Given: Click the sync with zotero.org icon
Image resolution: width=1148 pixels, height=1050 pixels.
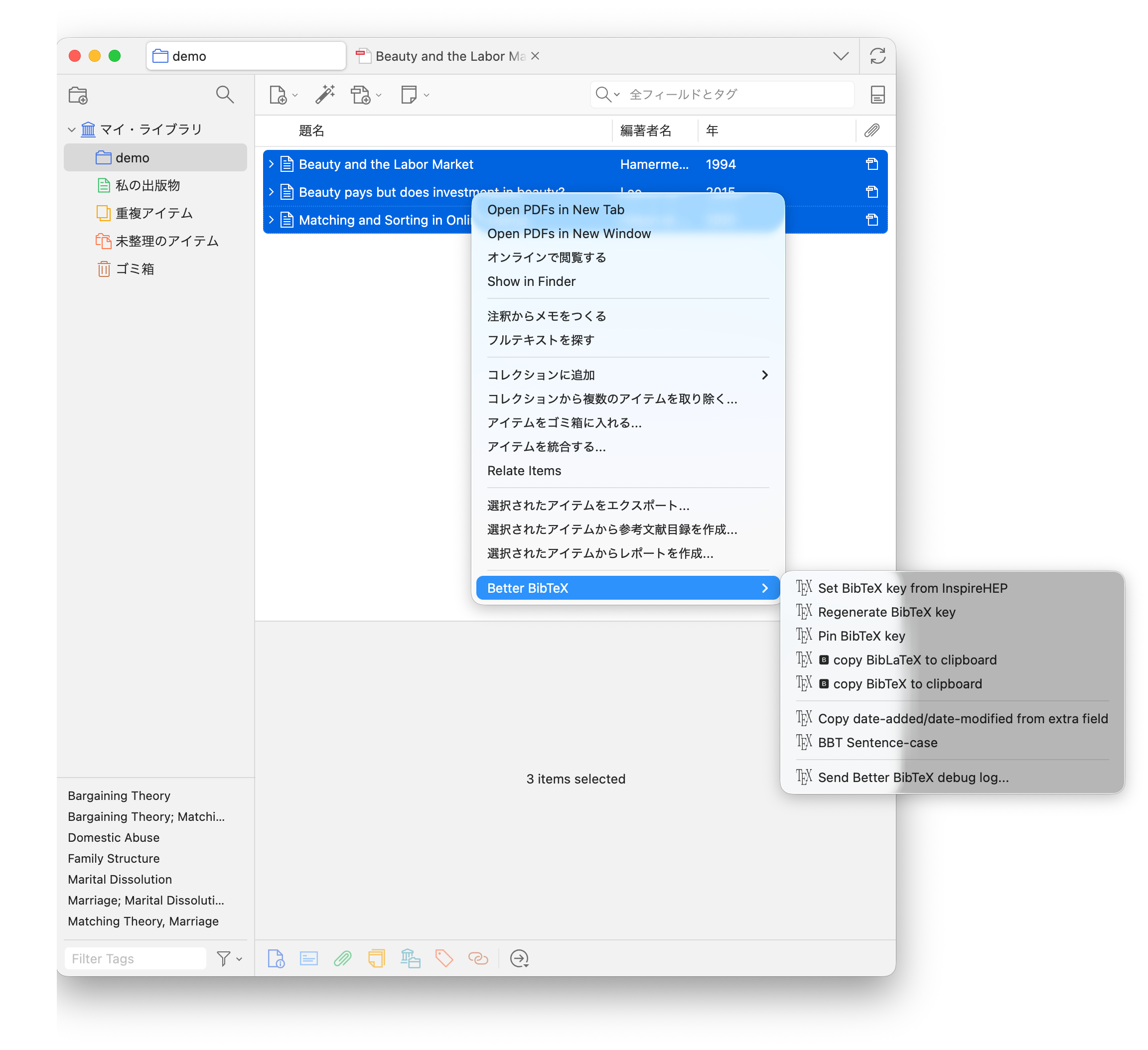Looking at the screenshot, I should [877, 56].
